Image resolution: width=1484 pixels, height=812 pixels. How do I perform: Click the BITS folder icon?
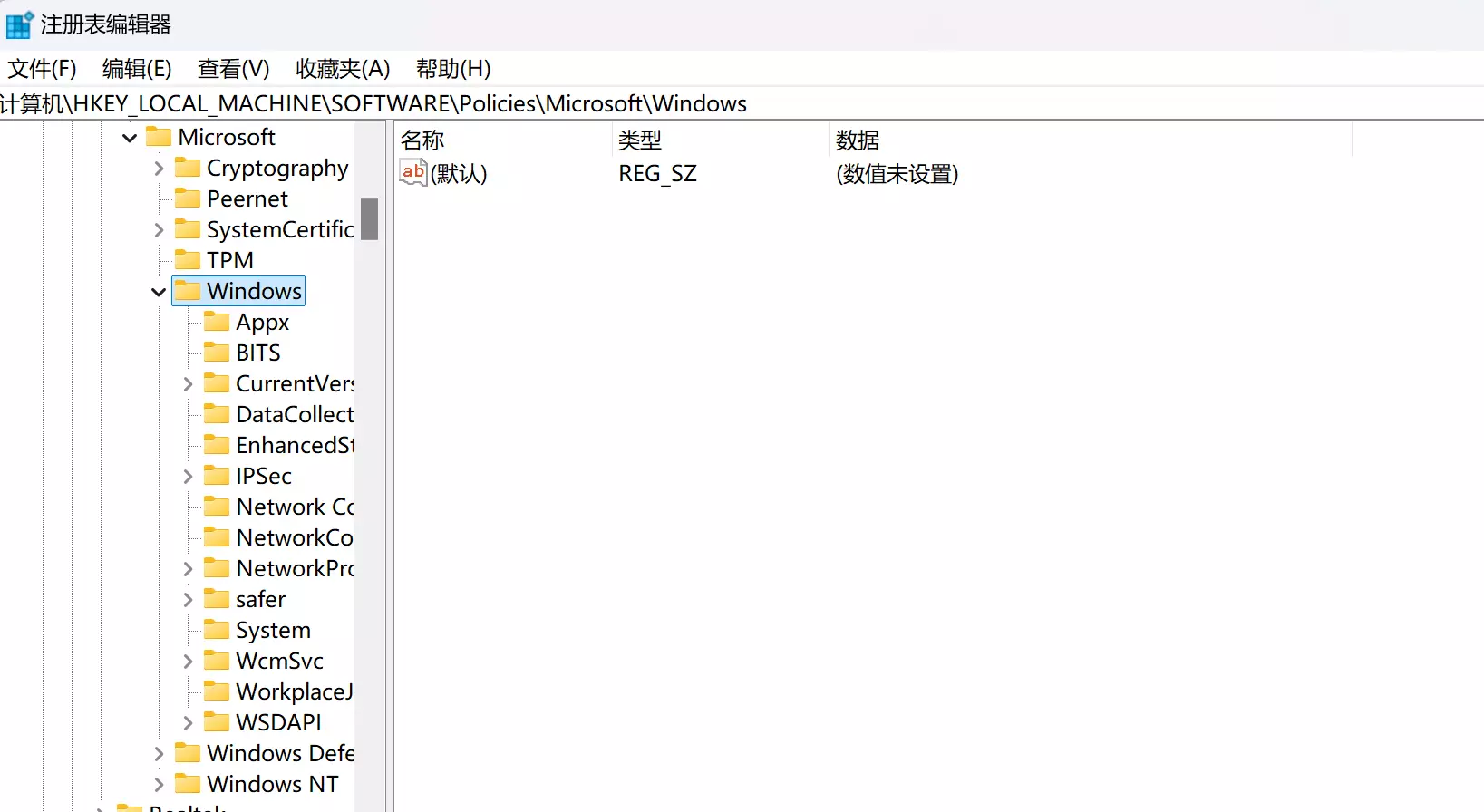pyautogui.click(x=217, y=353)
